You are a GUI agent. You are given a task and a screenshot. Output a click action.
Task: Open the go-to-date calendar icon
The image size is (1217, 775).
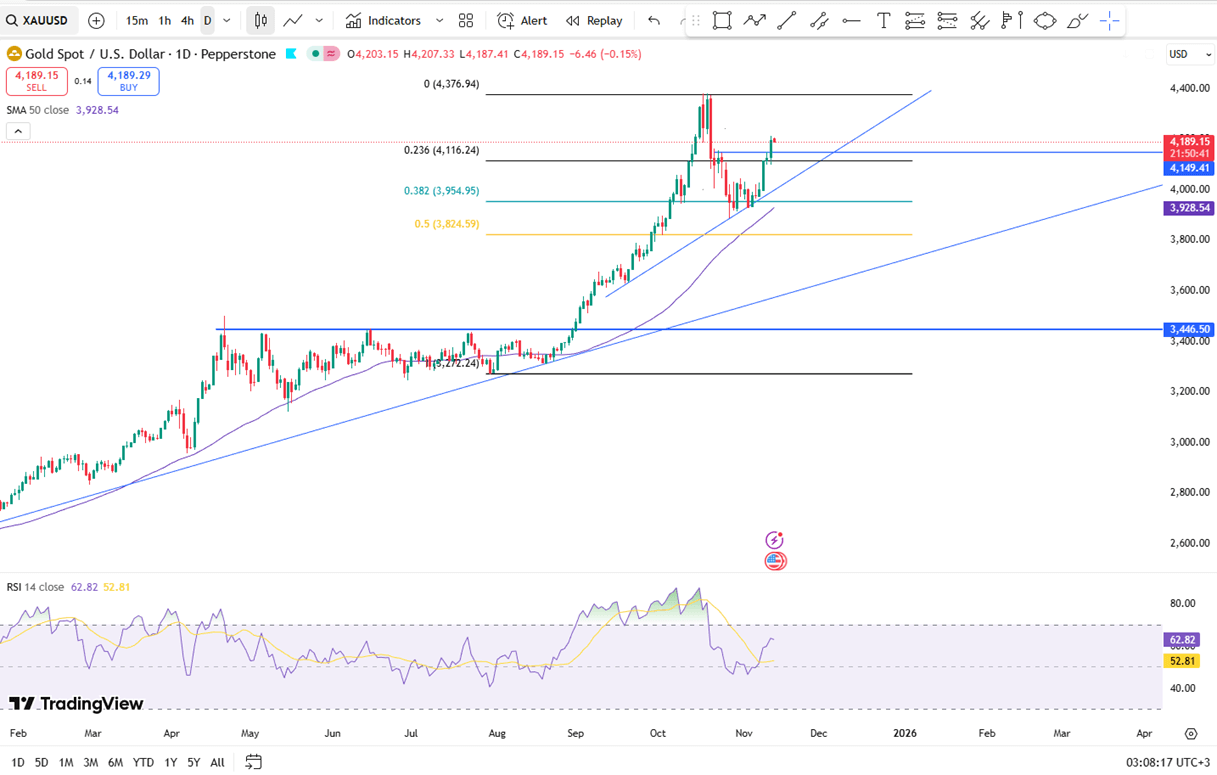(253, 762)
